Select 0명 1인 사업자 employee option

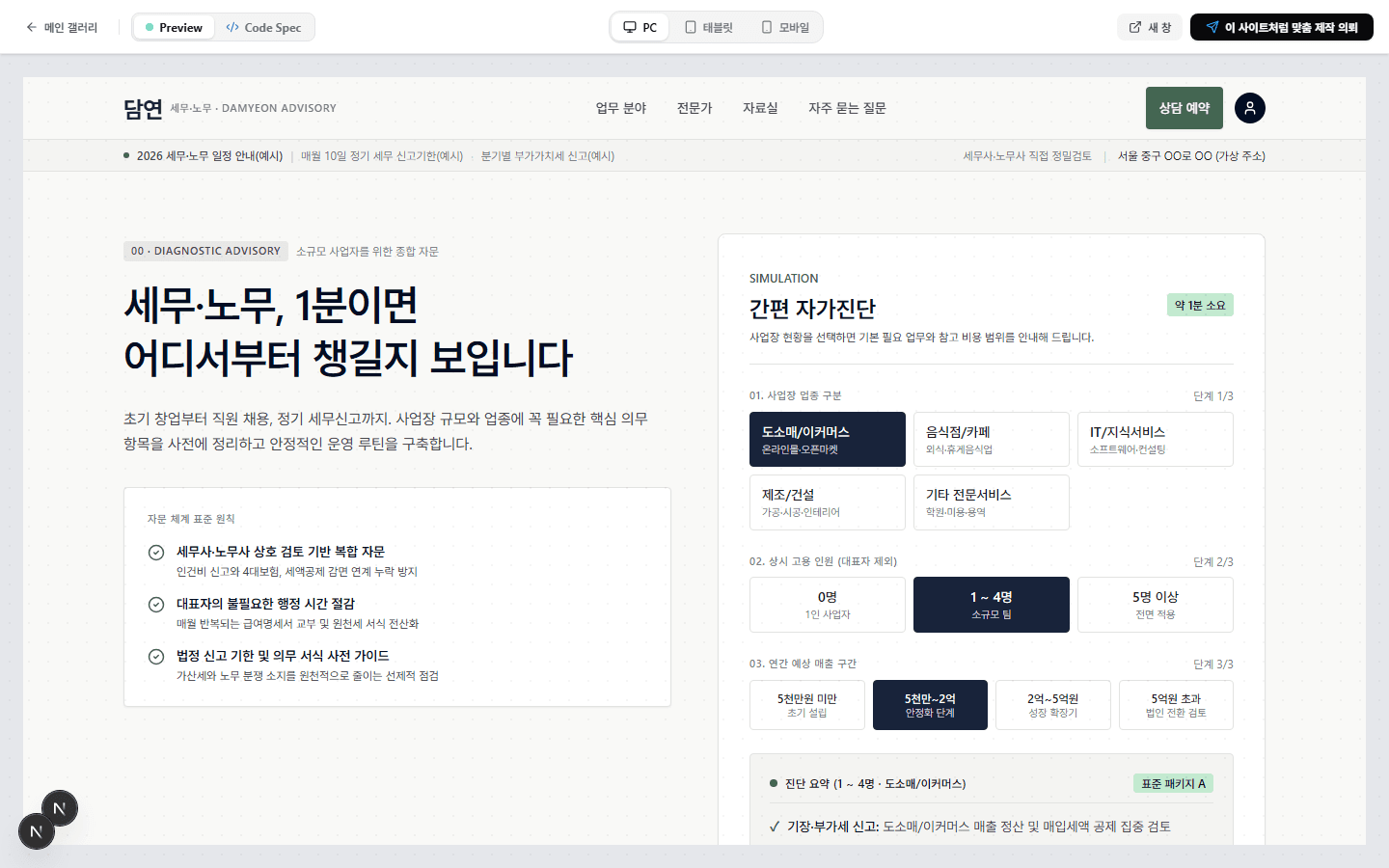[828, 605]
